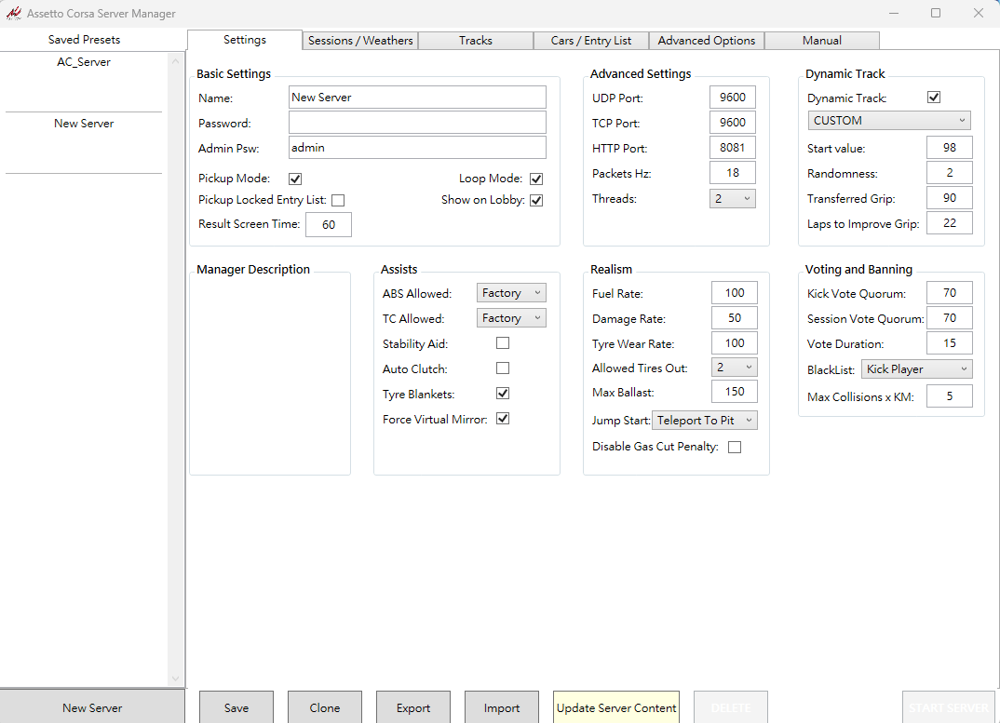Uncheck Force Virtual Mirror
This screenshot has height=723, width=1000.
[503, 418]
